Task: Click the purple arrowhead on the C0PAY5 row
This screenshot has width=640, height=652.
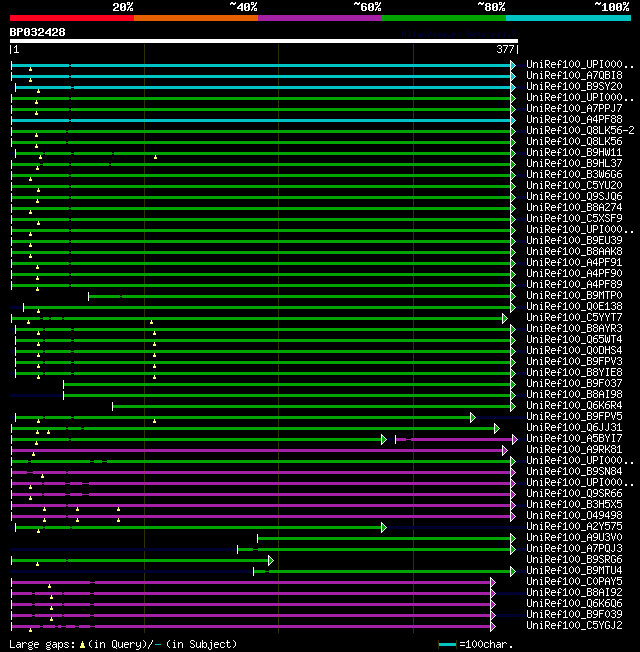Action: (493, 582)
